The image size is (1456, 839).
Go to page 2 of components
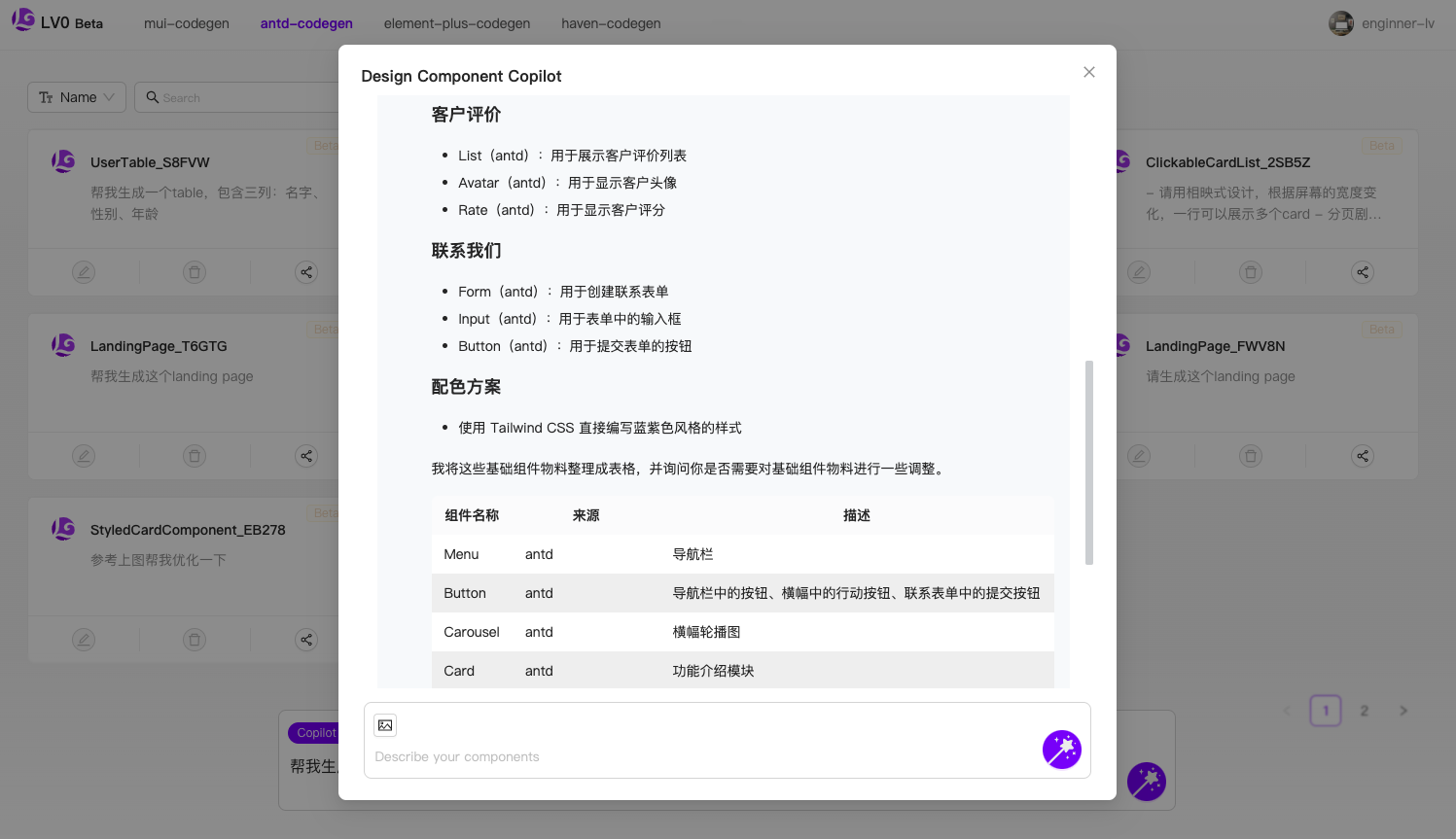(1364, 710)
